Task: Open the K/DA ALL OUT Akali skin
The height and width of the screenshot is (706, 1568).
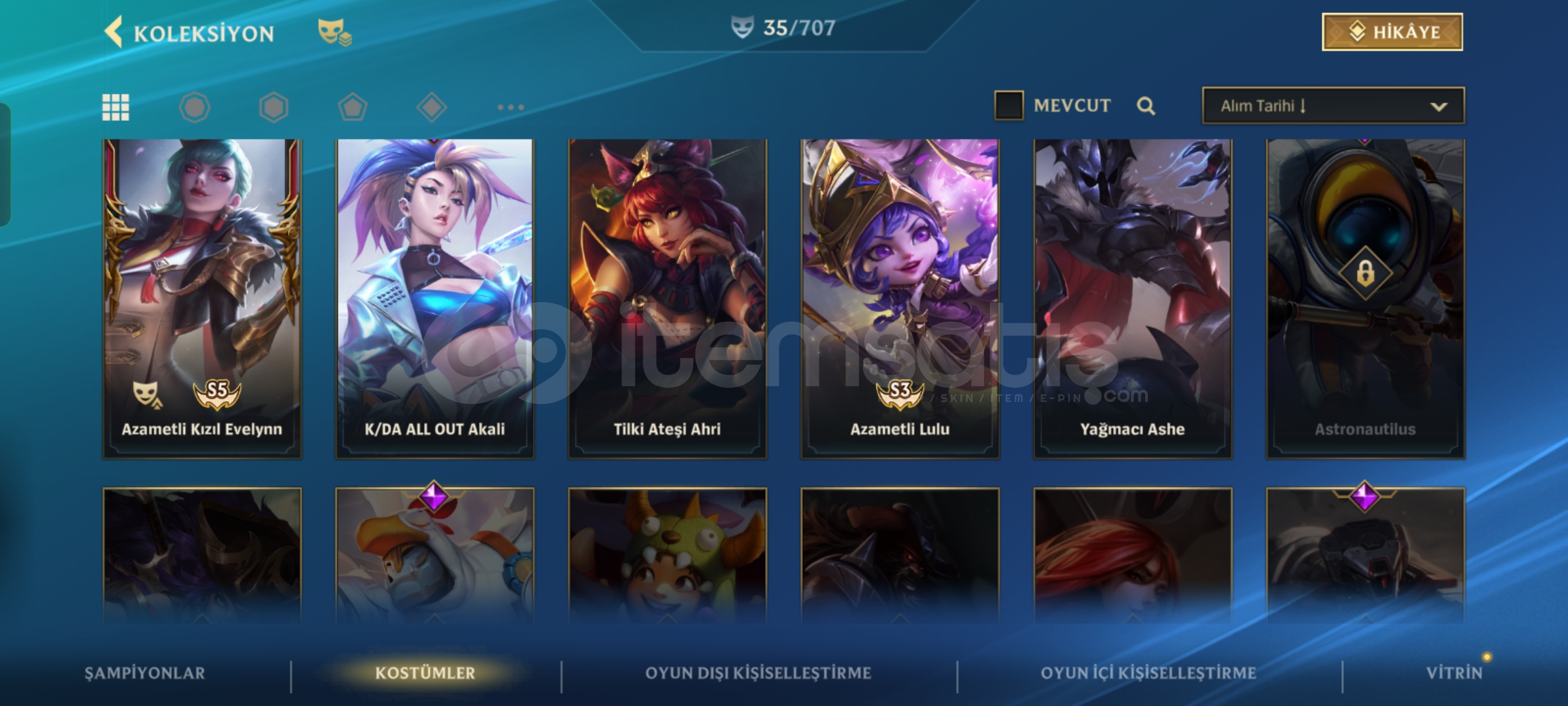Action: pyautogui.click(x=434, y=298)
